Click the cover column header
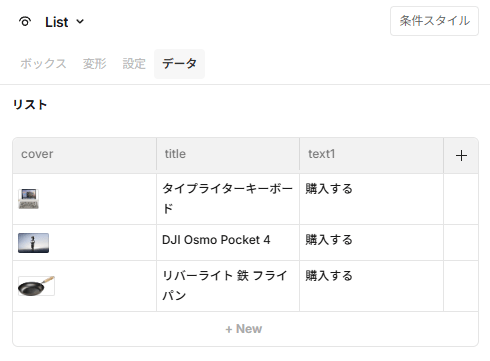 [85, 155]
